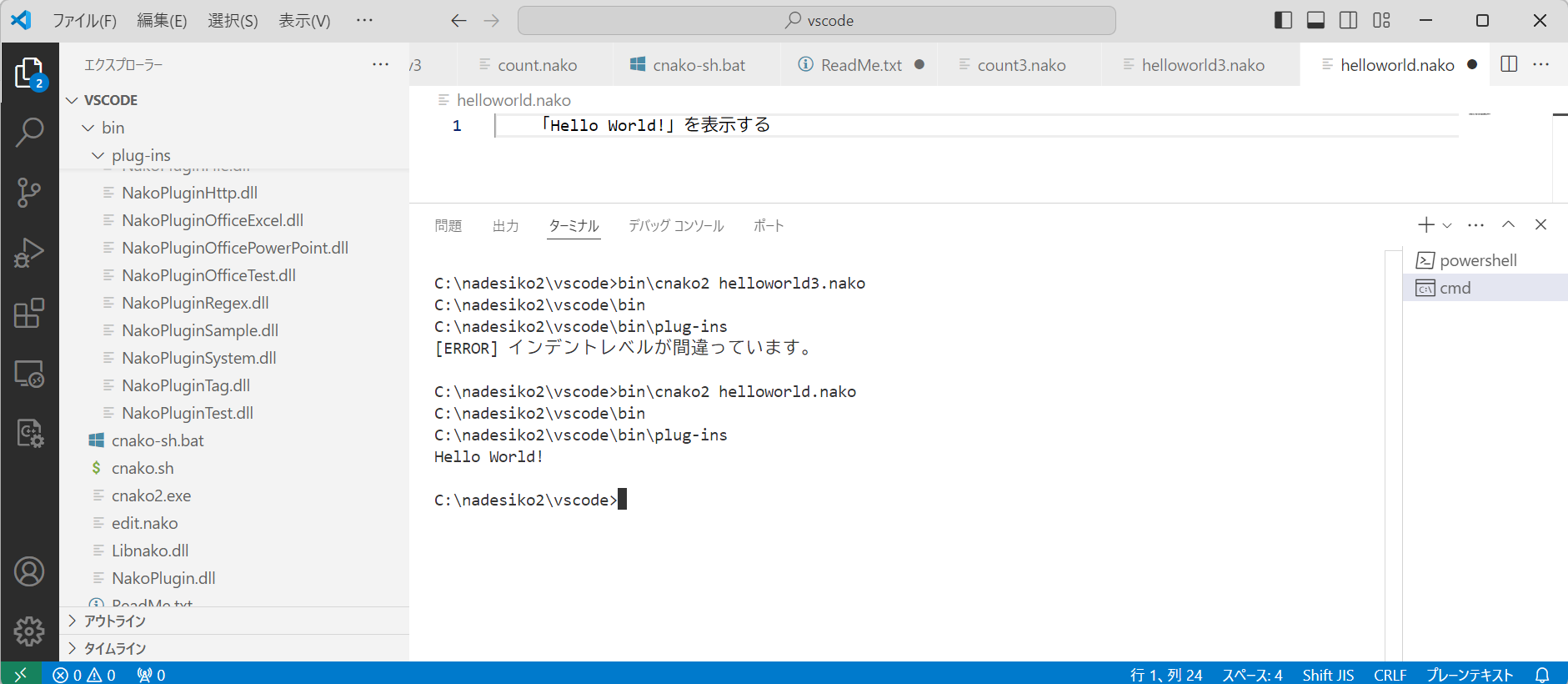Close the terminal panel
Viewport: 1568px width, 684px height.
pyautogui.click(x=1540, y=224)
